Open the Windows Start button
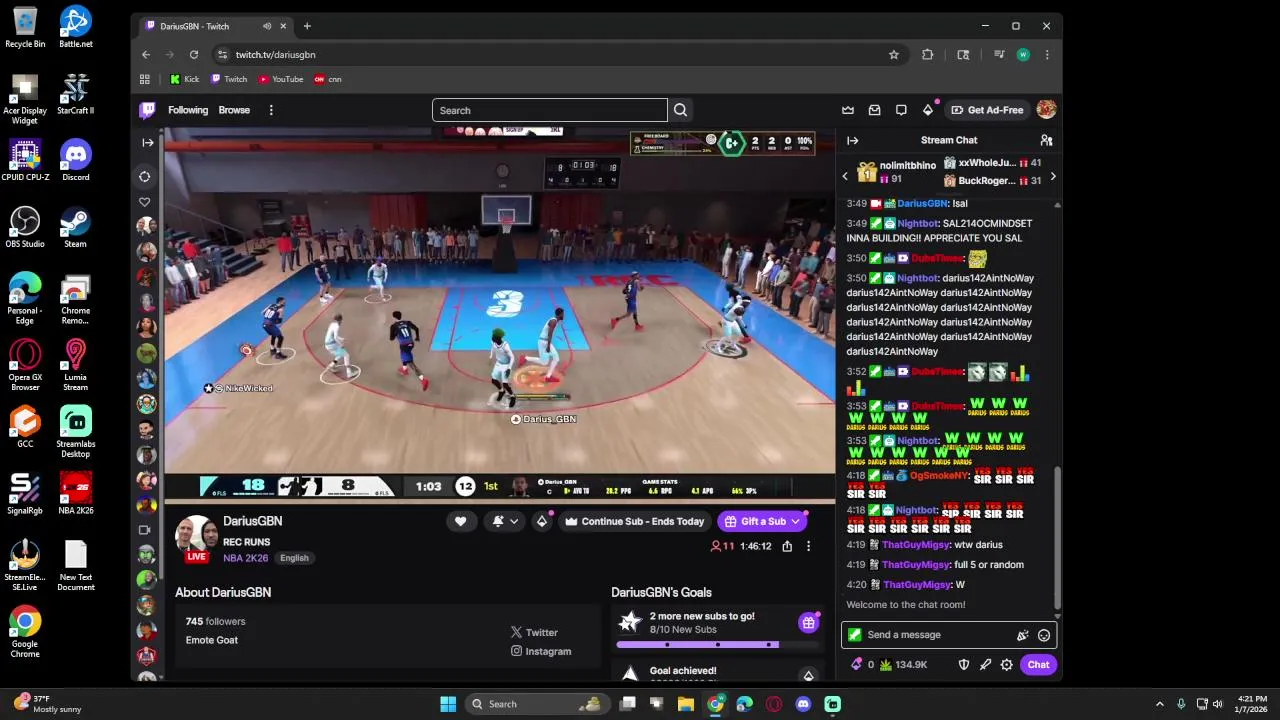 (x=448, y=704)
